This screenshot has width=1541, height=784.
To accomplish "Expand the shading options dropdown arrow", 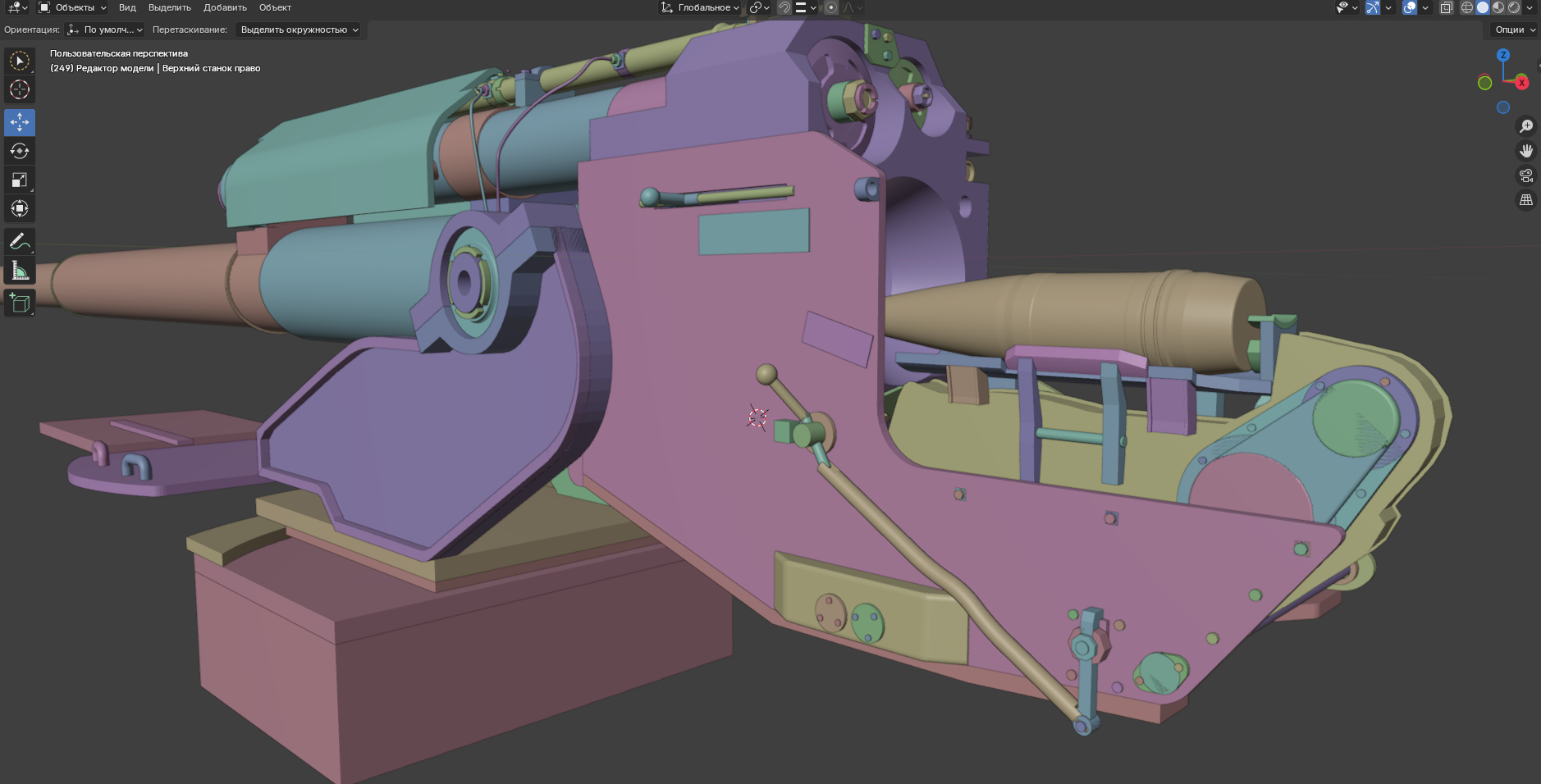I will [1530, 7].
